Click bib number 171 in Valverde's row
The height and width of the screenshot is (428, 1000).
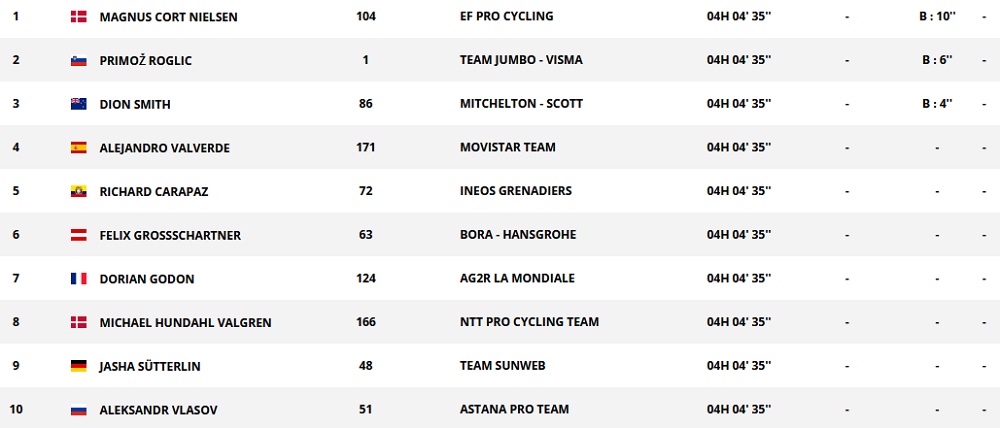(365, 148)
